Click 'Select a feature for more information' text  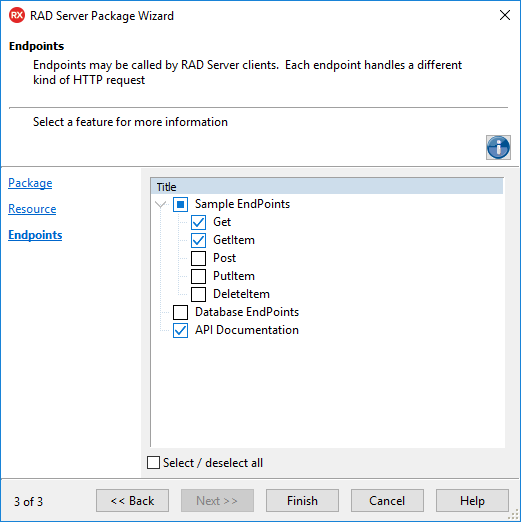coord(130,122)
